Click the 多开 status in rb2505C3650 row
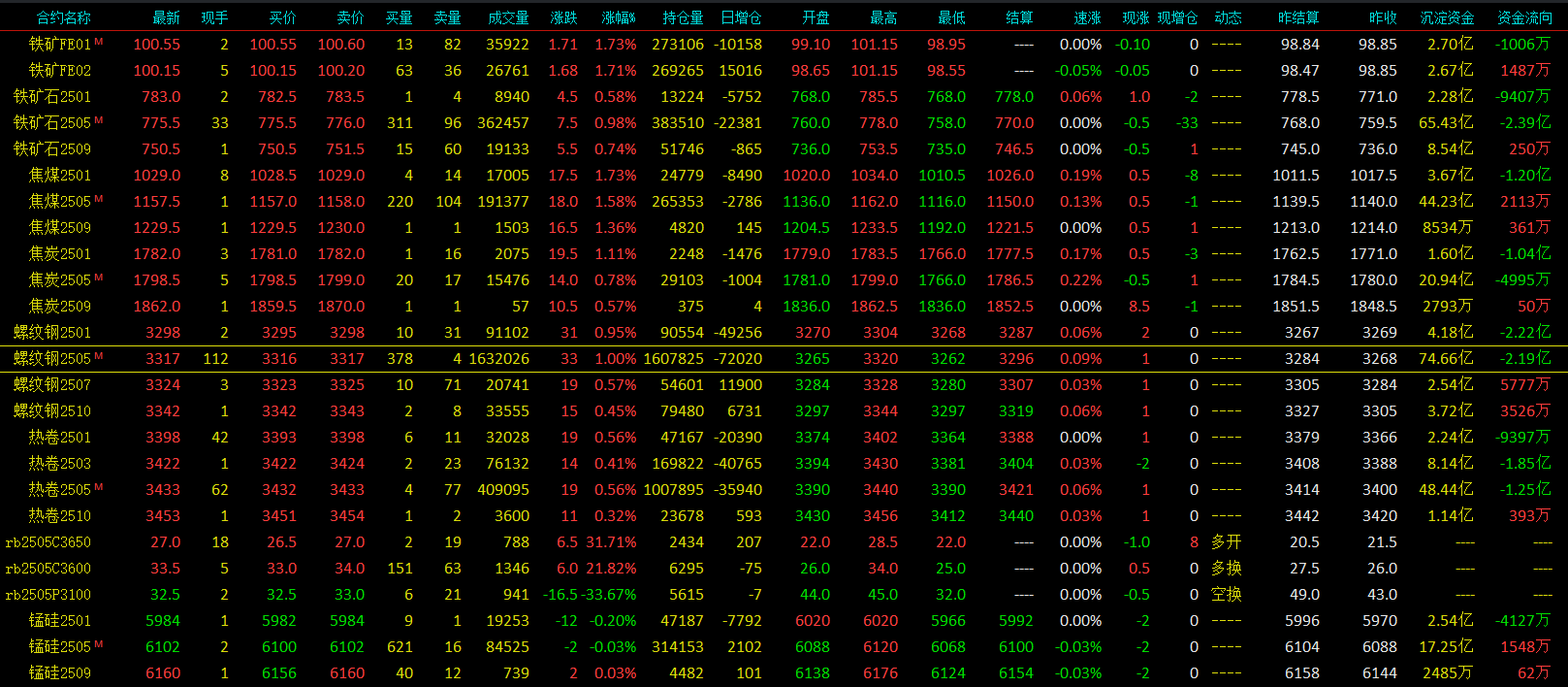This screenshot has height=687, width=1568. 1227,542
